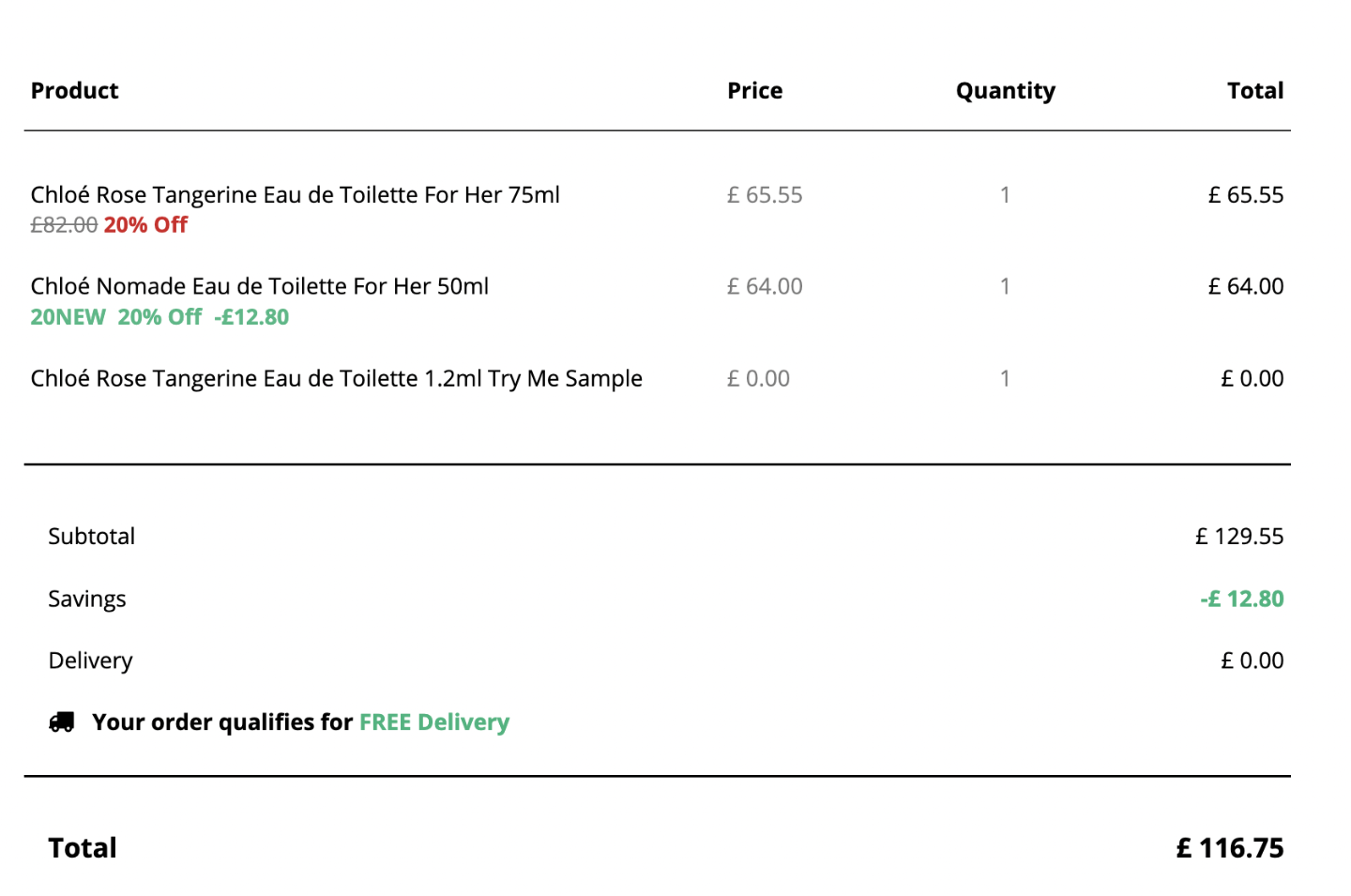Click the 20NEW promo code label
The width and height of the screenshot is (1351, 896).
[x=68, y=317]
